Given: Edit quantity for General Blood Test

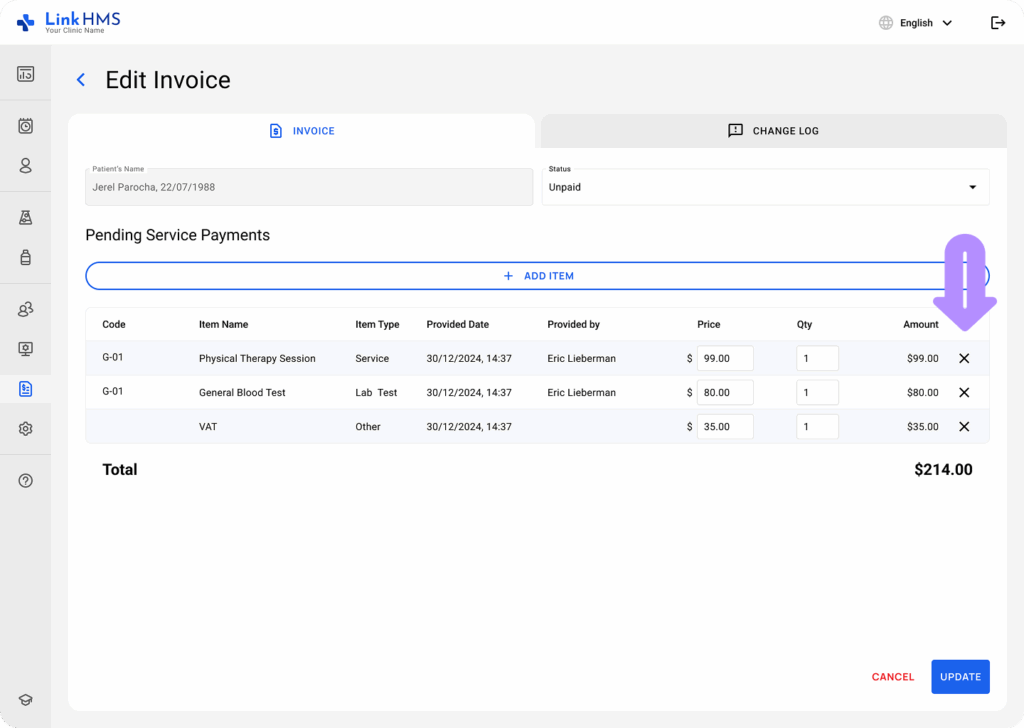Looking at the screenshot, I should click(x=817, y=392).
